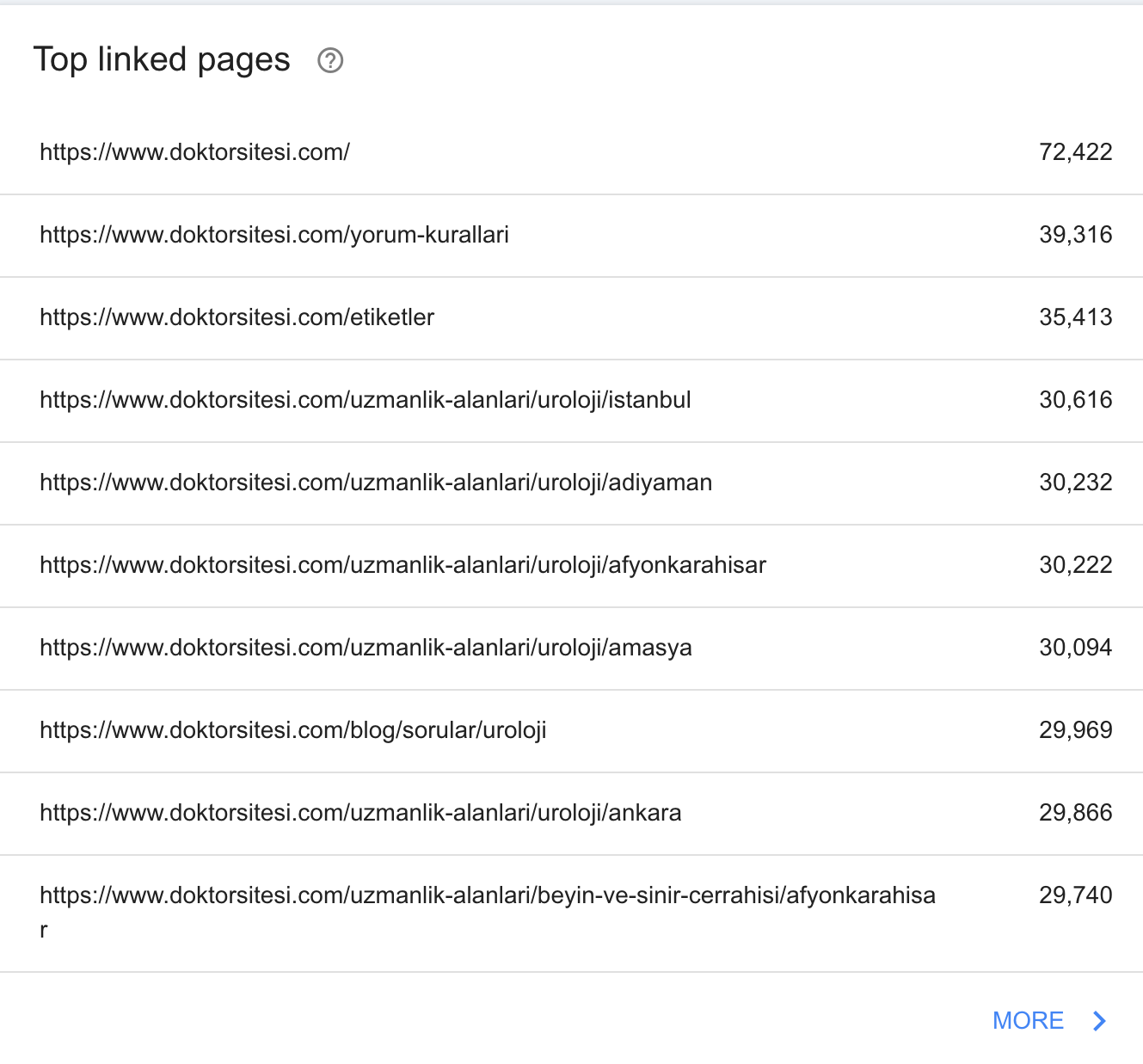
Task: Click the 35,413 link count
Action: (x=1075, y=317)
